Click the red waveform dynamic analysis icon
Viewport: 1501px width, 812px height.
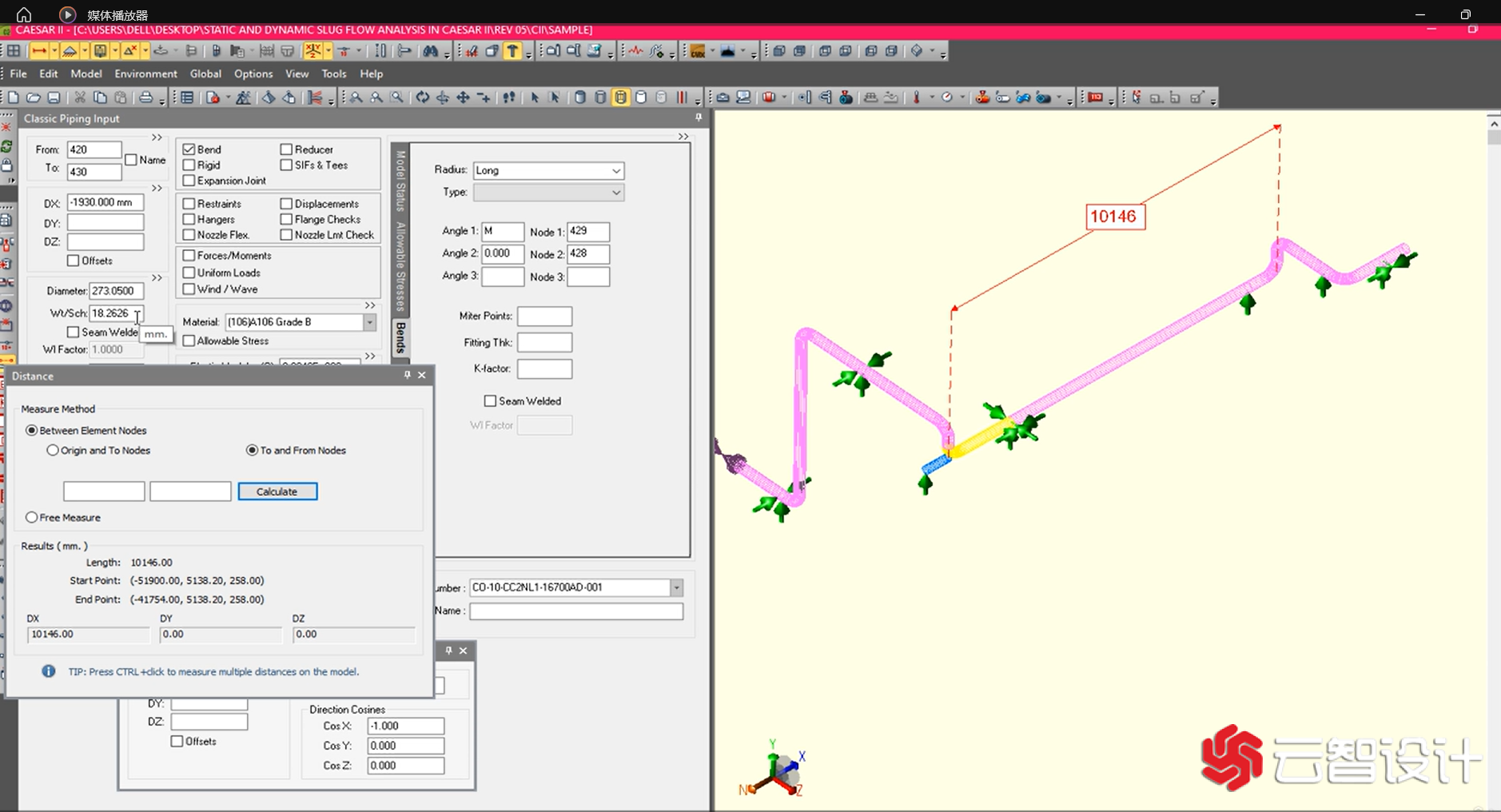coord(635,51)
